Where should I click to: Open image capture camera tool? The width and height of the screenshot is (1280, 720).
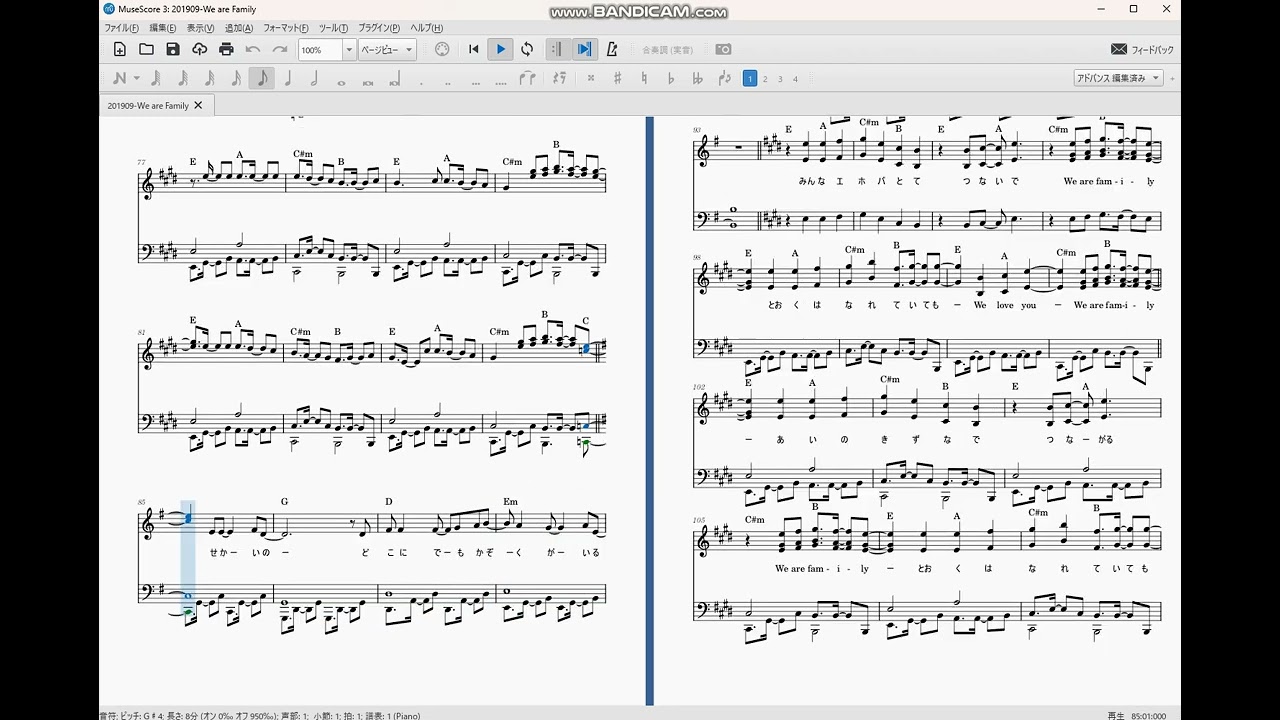click(723, 49)
